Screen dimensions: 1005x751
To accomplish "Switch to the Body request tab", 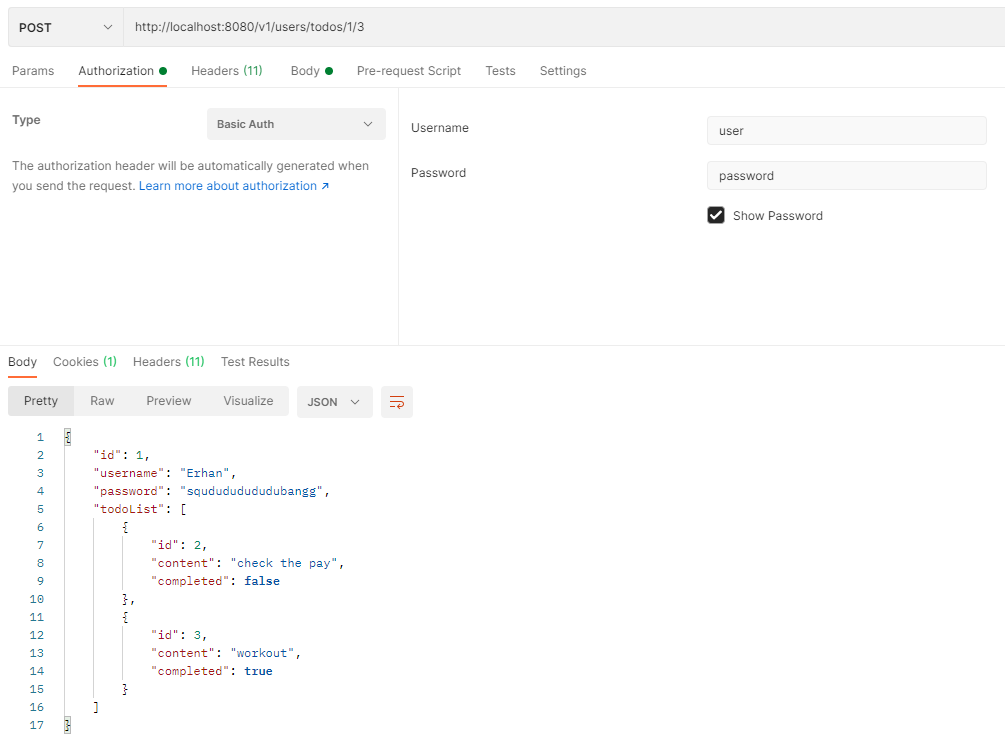I will pyautogui.click(x=305, y=71).
